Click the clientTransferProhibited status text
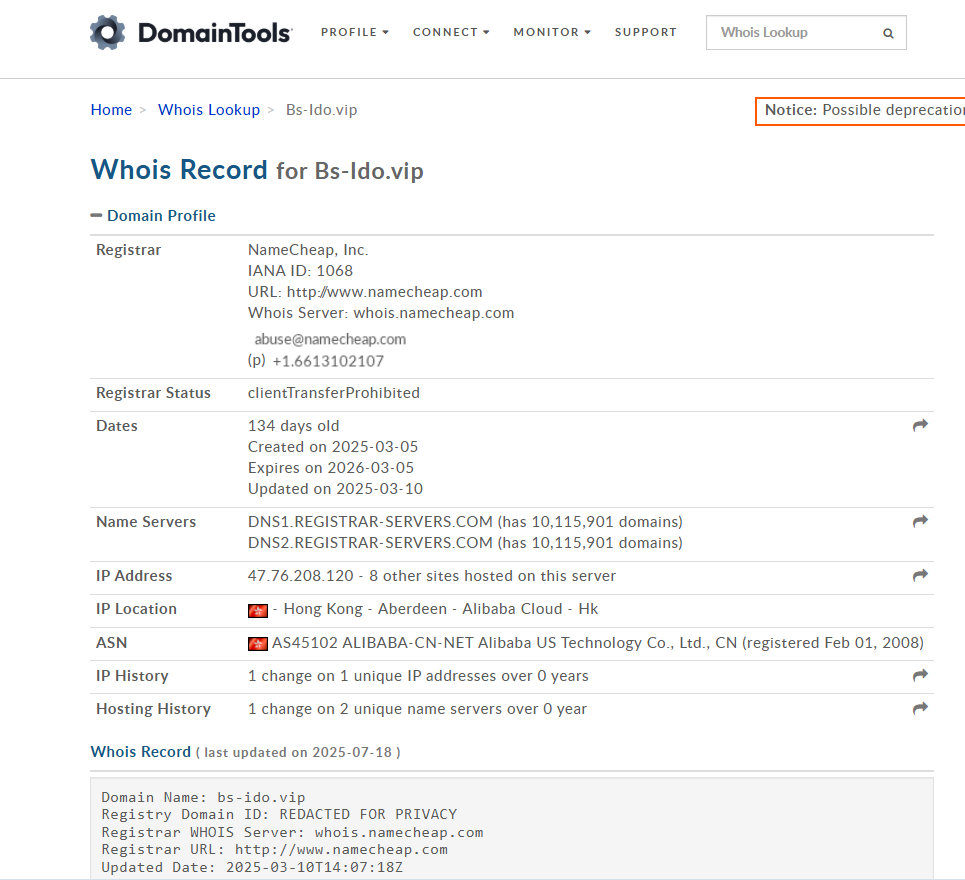 pyautogui.click(x=334, y=393)
